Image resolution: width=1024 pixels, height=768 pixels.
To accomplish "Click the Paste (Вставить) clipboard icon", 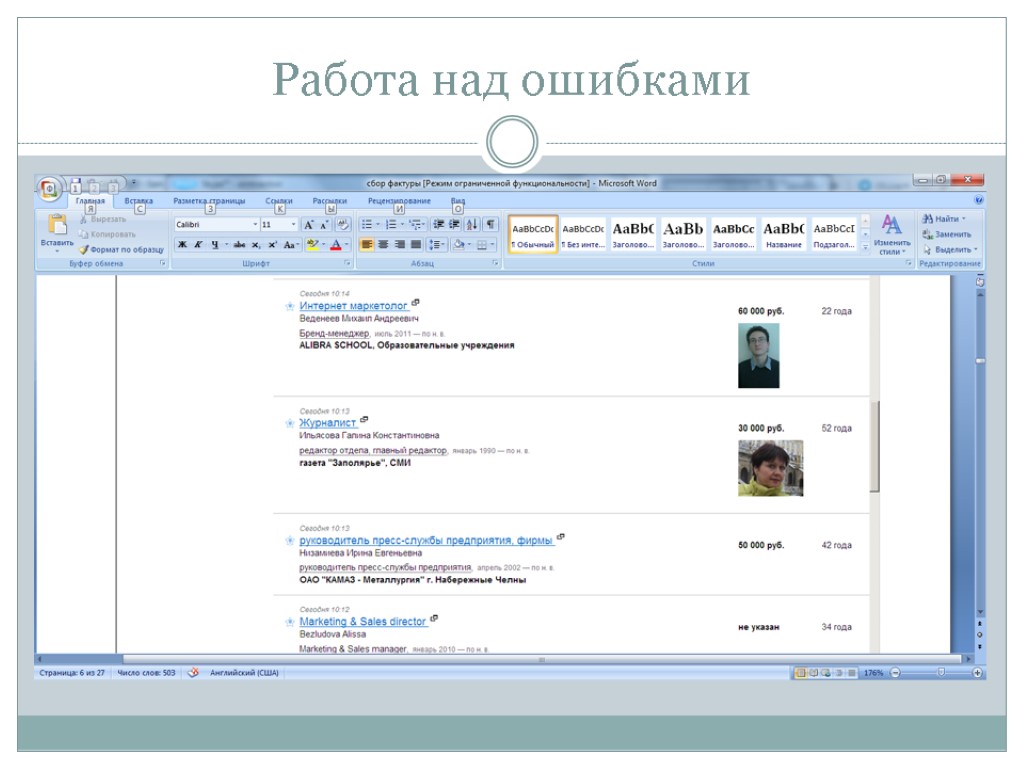I will (x=57, y=225).
